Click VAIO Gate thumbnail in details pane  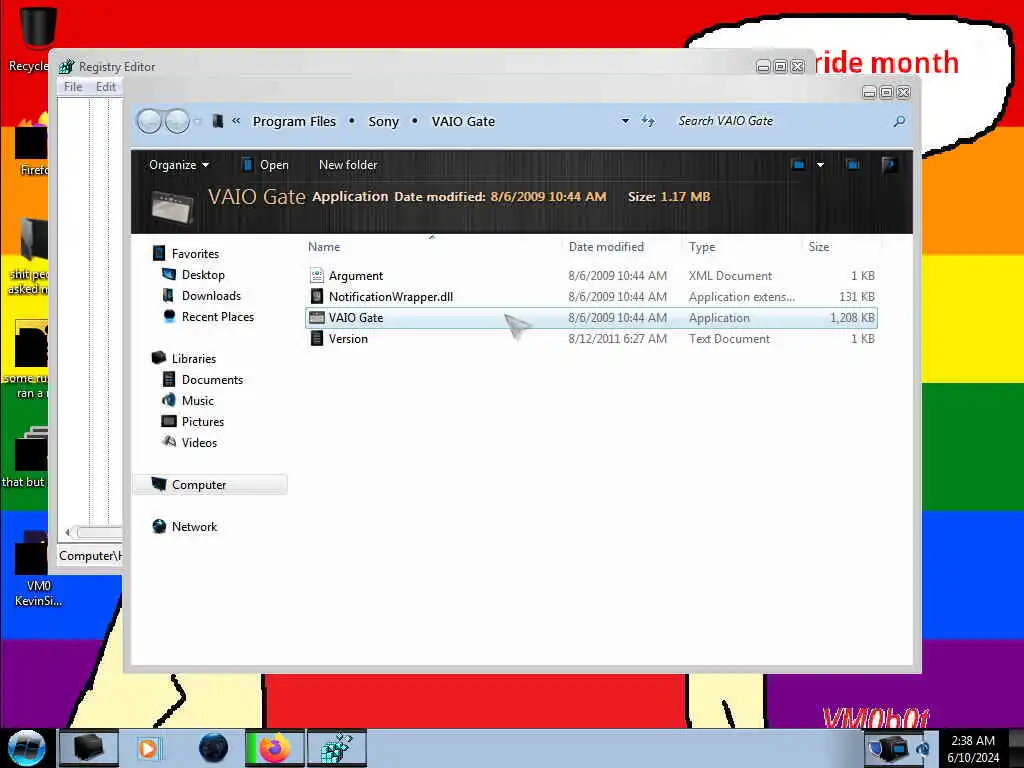pyautogui.click(x=172, y=206)
